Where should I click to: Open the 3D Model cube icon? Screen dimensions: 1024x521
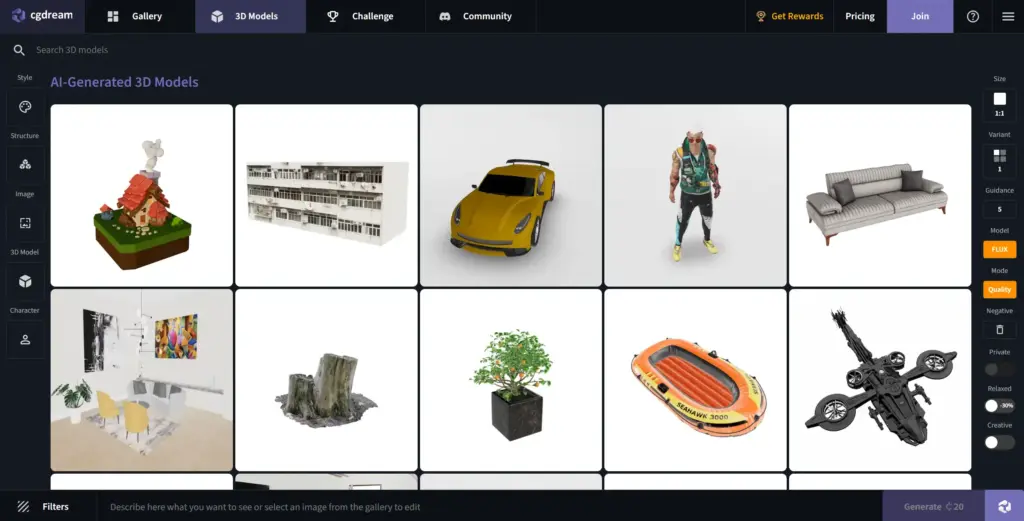25,281
